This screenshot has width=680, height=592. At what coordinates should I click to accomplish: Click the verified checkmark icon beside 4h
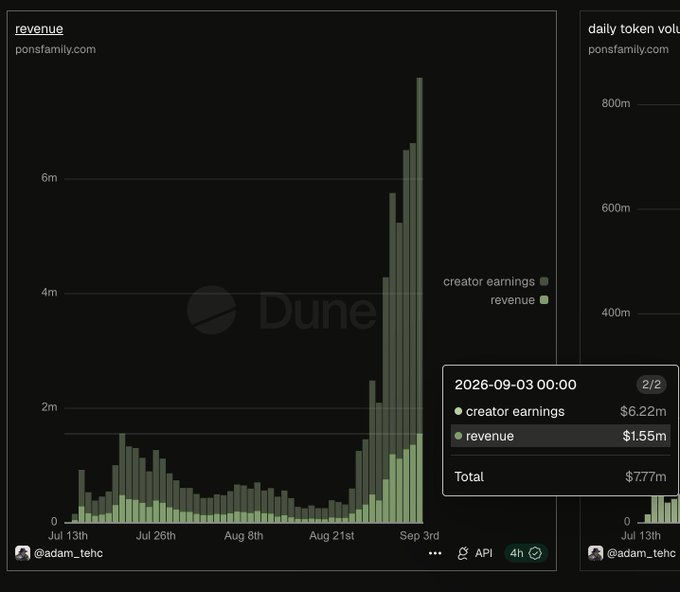535,553
